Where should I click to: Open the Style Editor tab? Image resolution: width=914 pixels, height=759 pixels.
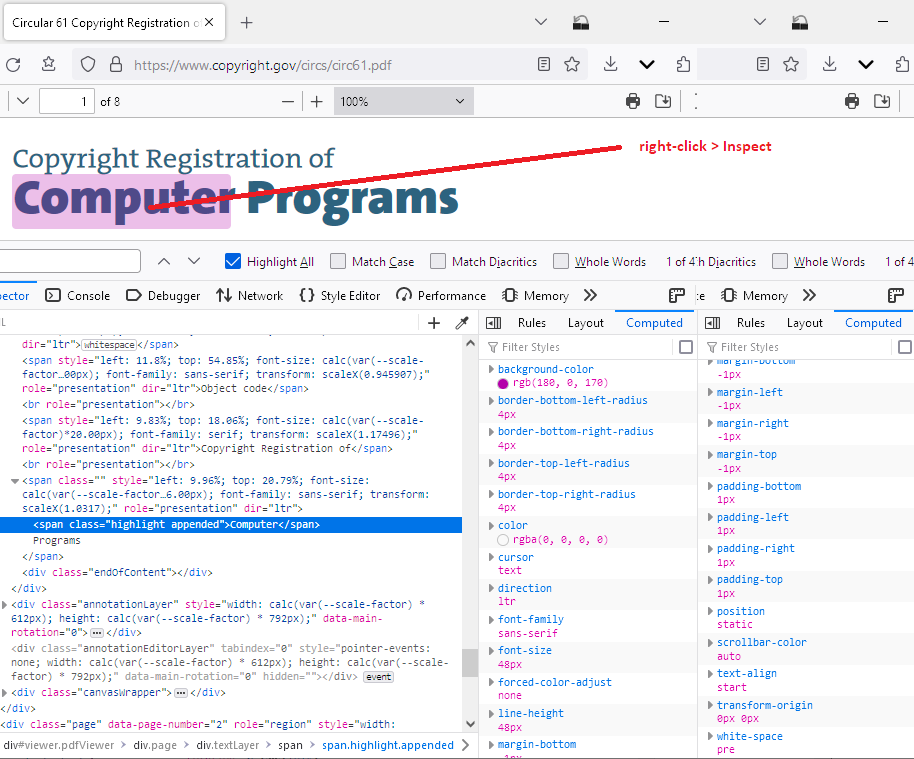click(x=340, y=295)
